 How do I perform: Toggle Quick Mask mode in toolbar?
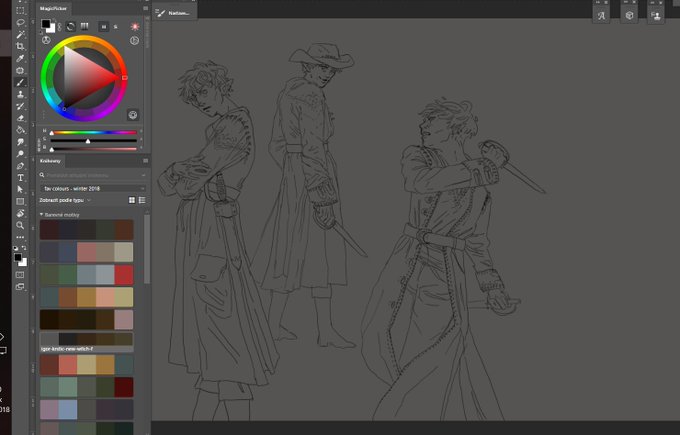tap(20, 275)
